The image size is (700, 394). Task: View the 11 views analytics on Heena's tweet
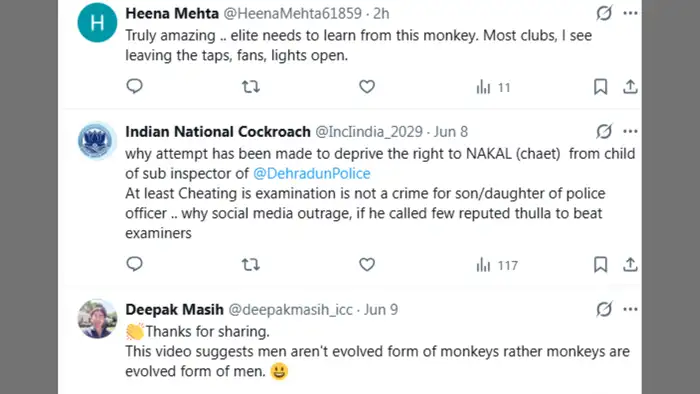[x=493, y=87]
